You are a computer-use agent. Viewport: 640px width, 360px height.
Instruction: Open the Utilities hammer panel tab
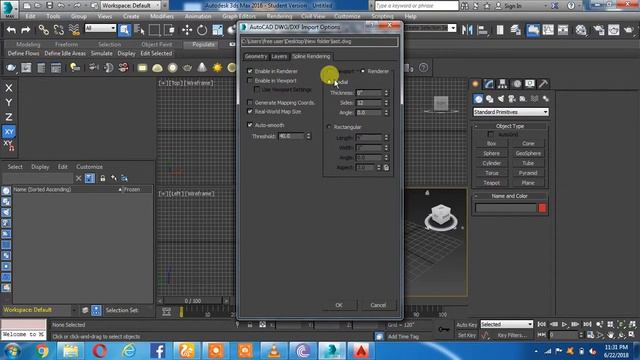pos(543,84)
